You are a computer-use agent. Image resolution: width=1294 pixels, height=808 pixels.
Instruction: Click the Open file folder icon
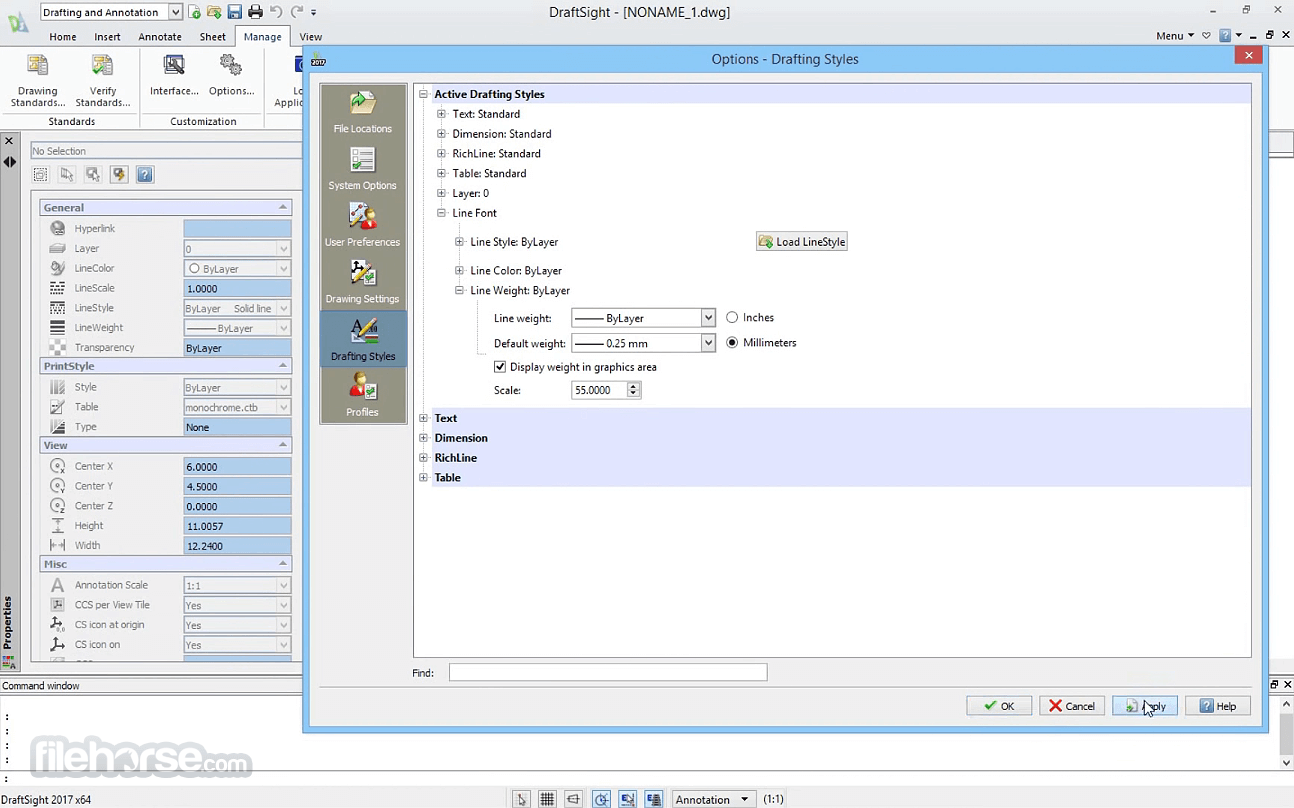click(x=214, y=12)
